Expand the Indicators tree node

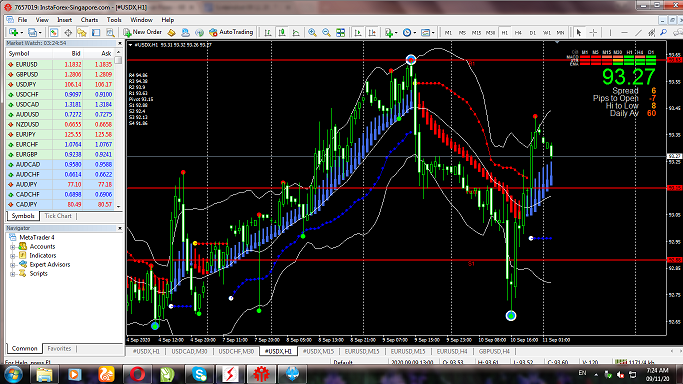tap(13, 256)
